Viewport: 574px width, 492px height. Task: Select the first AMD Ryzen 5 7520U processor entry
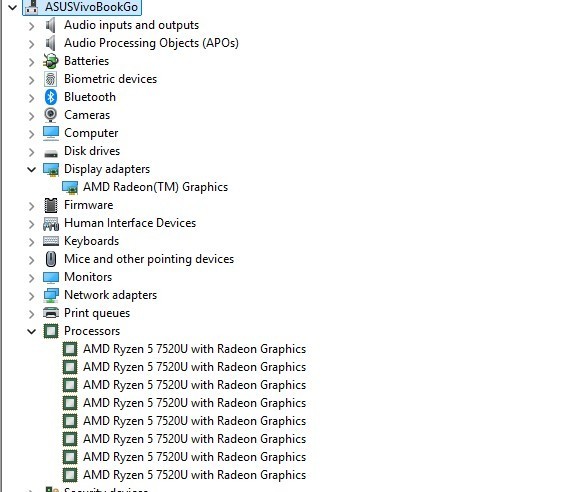[194, 349]
